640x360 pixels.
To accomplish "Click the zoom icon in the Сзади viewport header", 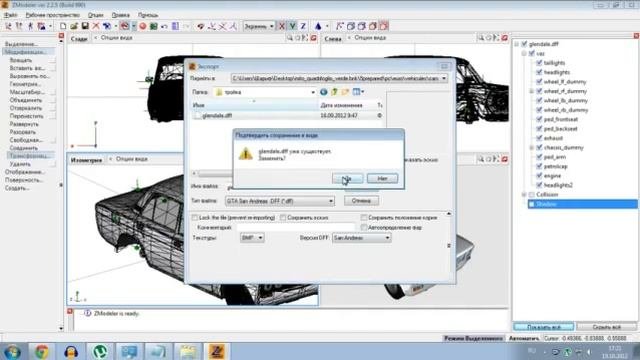I will pyautogui.click(x=290, y=38).
